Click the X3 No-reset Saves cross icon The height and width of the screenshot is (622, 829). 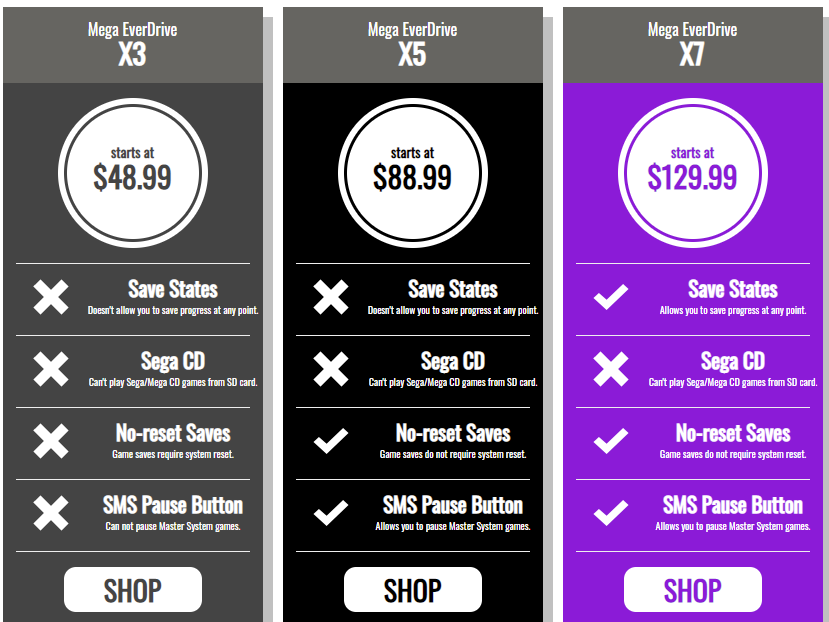coord(51,442)
